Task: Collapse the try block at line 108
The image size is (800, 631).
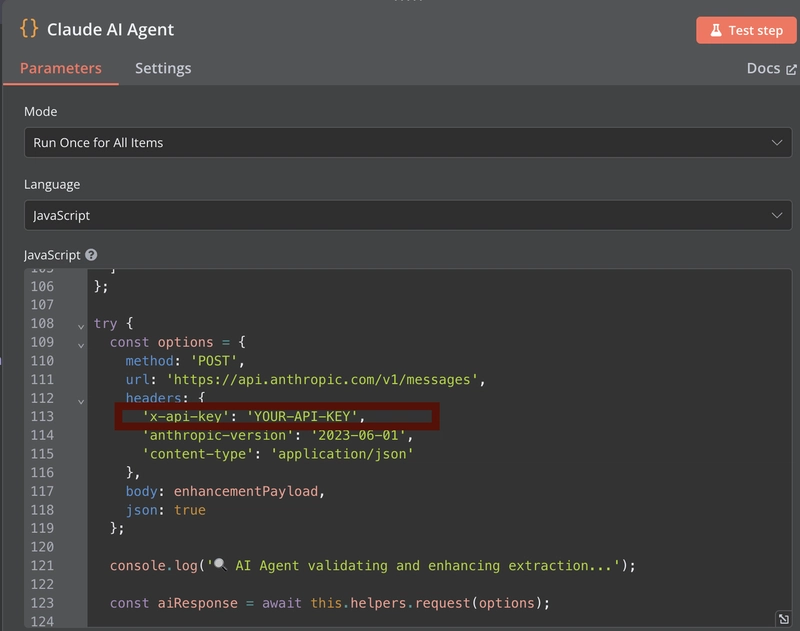Action: click(x=81, y=326)
